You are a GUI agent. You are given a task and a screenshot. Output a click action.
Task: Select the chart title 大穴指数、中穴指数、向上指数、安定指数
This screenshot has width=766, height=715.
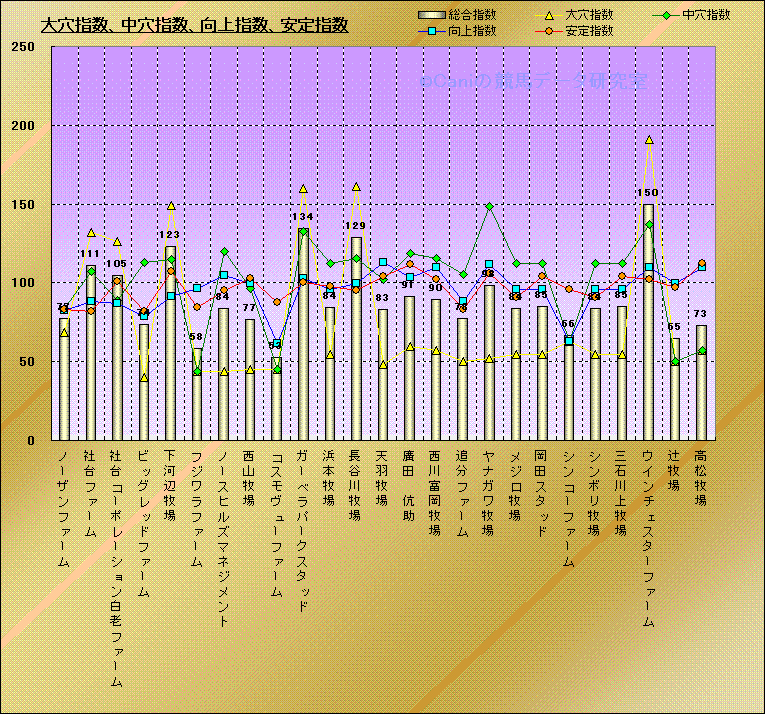click(x=194, y=25)
